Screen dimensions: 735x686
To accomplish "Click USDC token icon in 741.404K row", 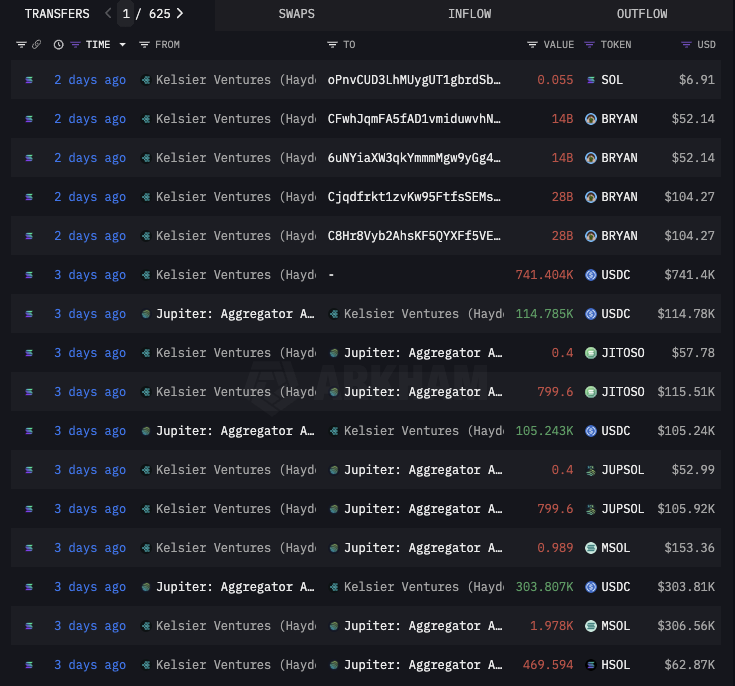I will pos(591,275).
